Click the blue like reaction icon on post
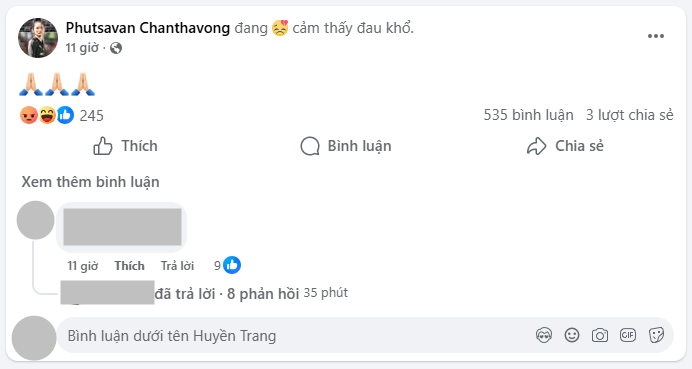 65,115
